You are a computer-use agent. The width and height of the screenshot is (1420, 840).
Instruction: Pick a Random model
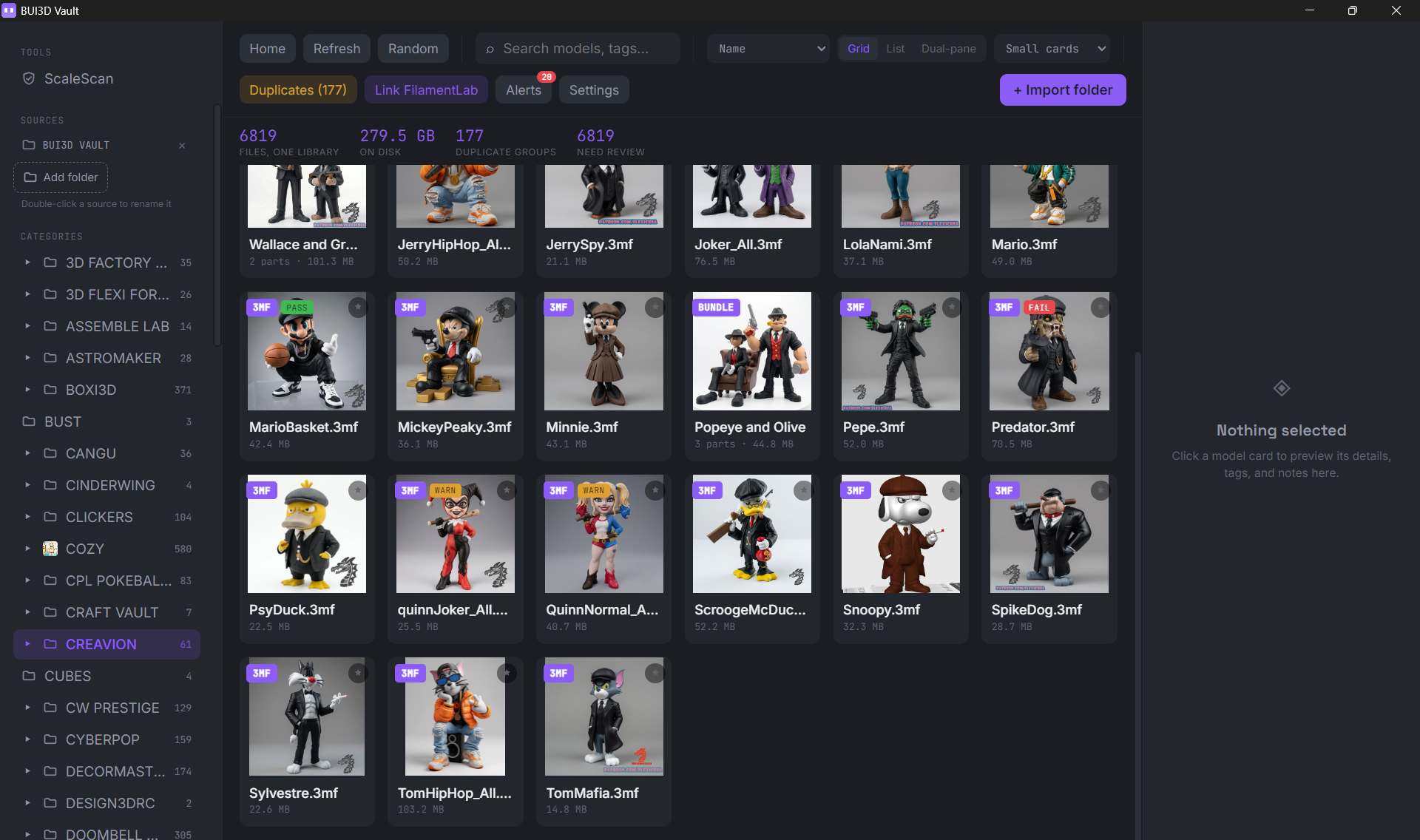click(x=413, y=49)
